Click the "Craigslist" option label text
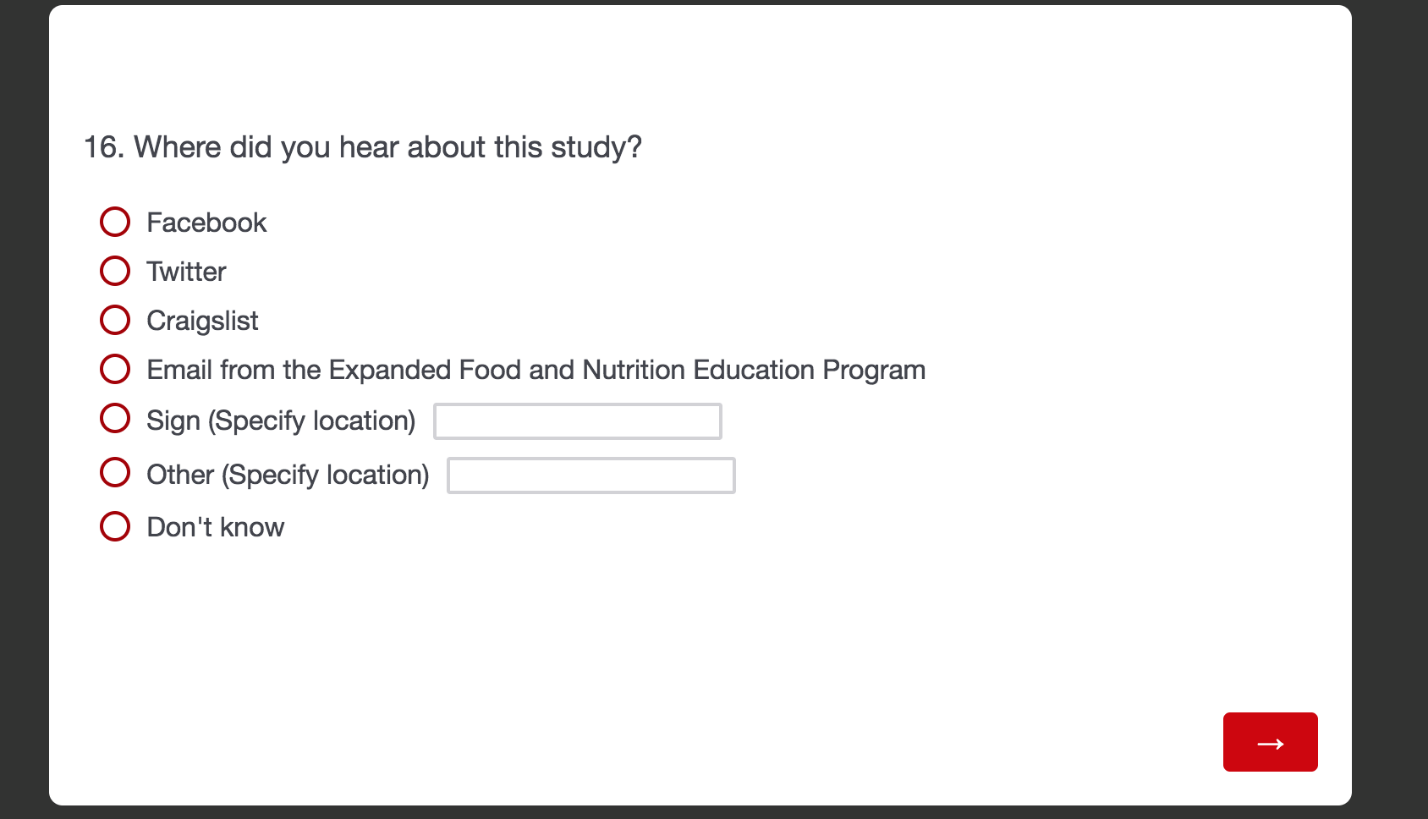 (x=202, y=321)
